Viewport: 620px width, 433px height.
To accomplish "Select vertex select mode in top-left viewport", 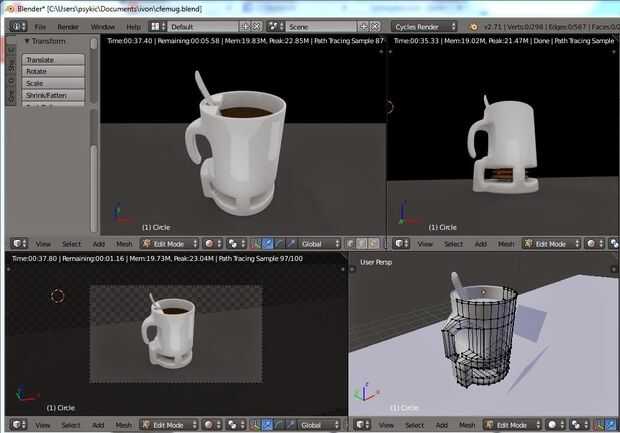I will [x=350, y=244].
